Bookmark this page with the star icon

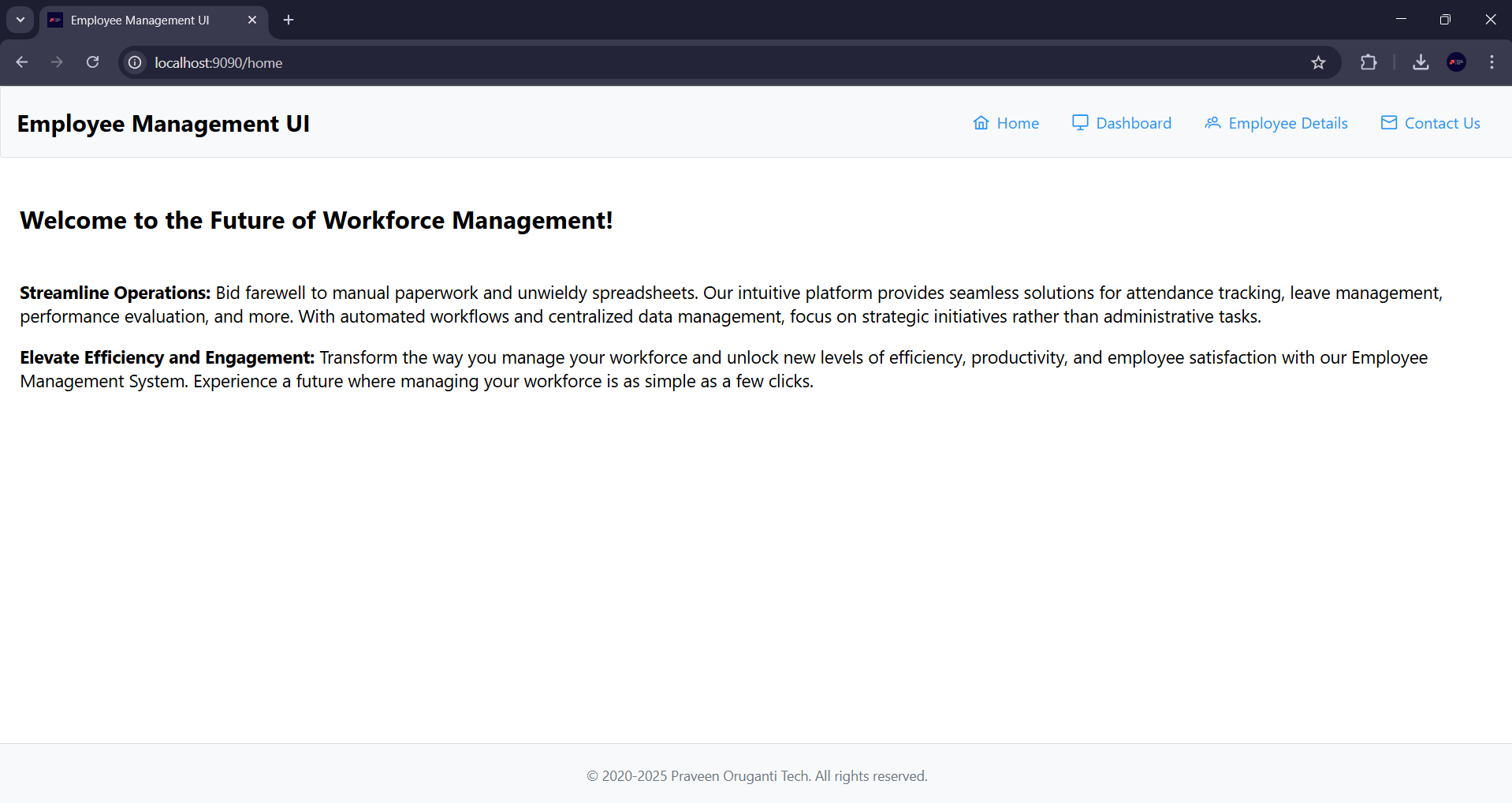tap(1318, 62)
